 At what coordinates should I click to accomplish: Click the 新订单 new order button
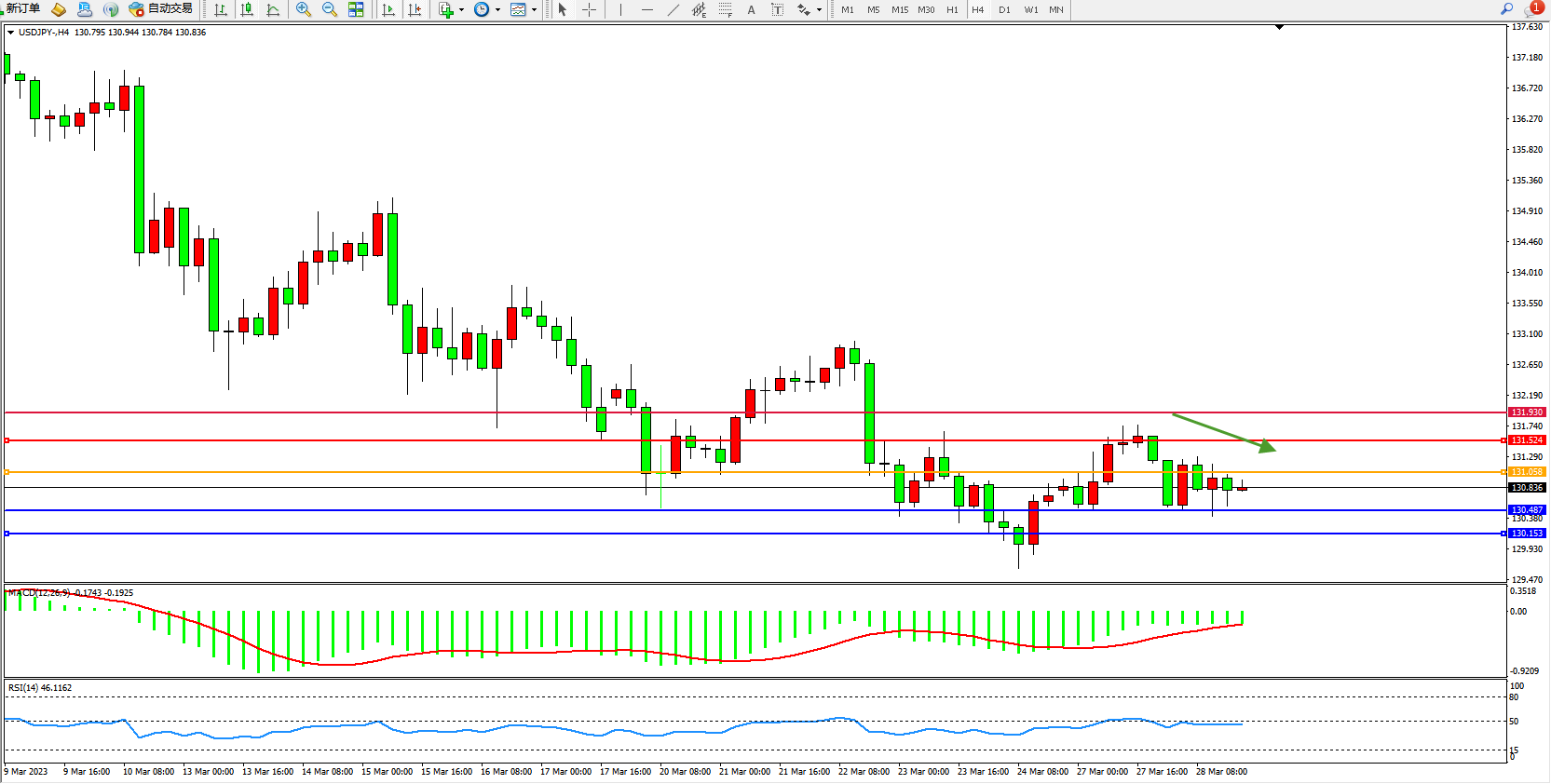[x=22, y=8]
